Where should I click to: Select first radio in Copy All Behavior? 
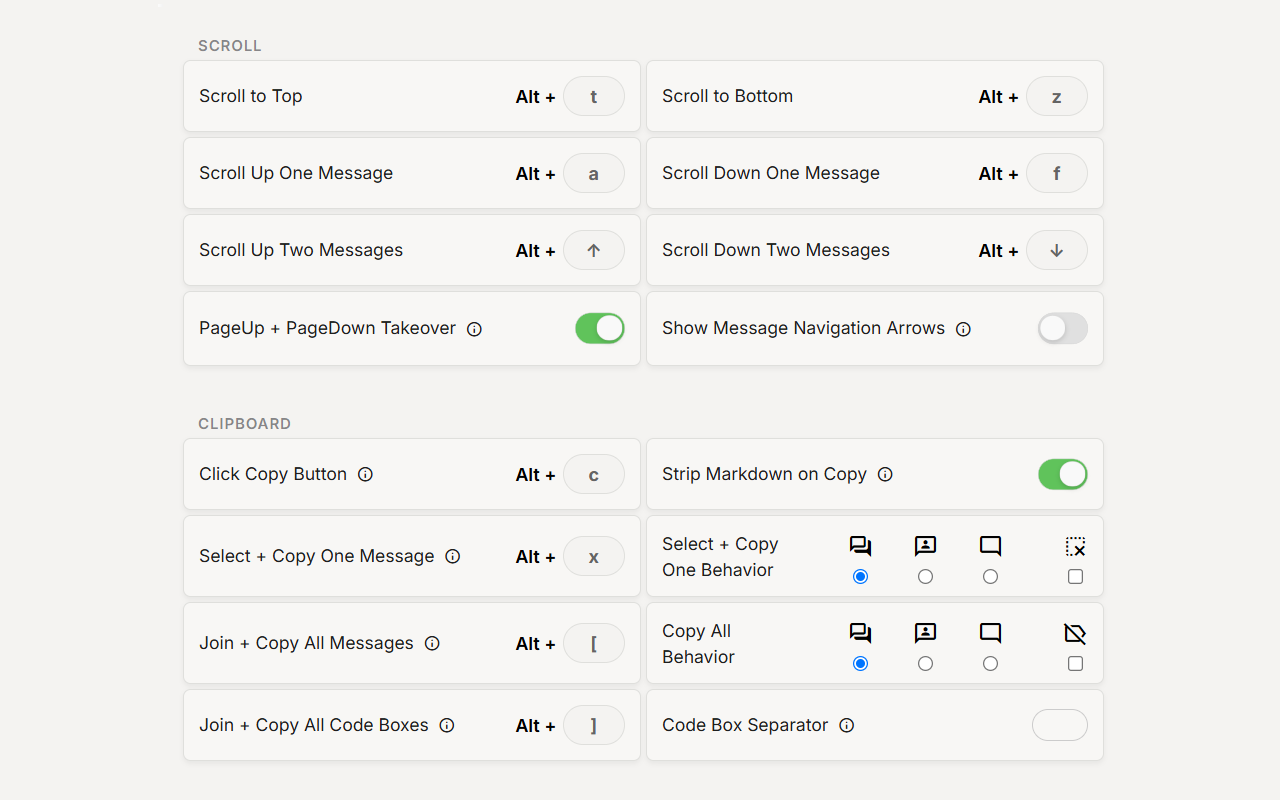point(860,664)
